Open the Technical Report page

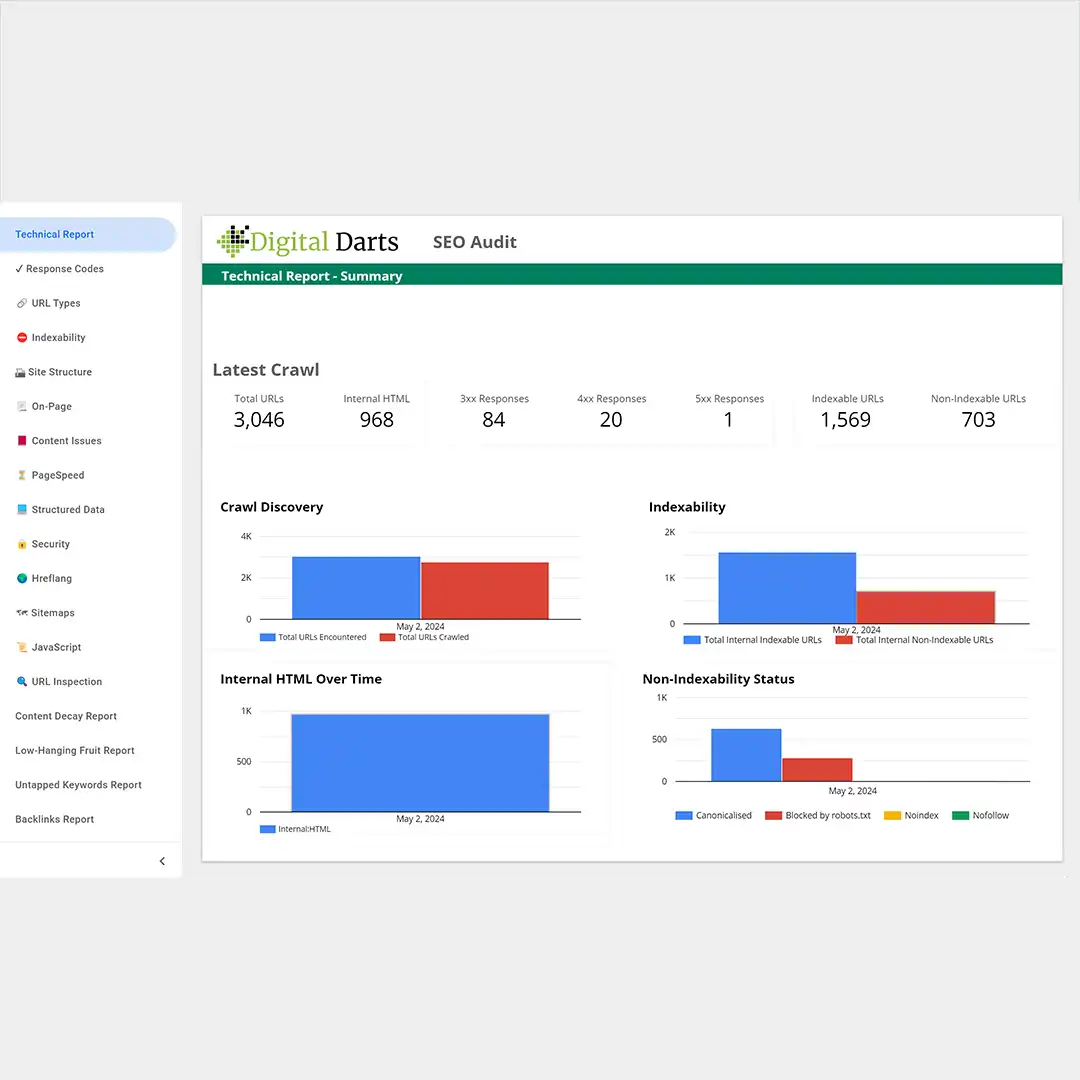pyautogui.click(x=55, y=234)
